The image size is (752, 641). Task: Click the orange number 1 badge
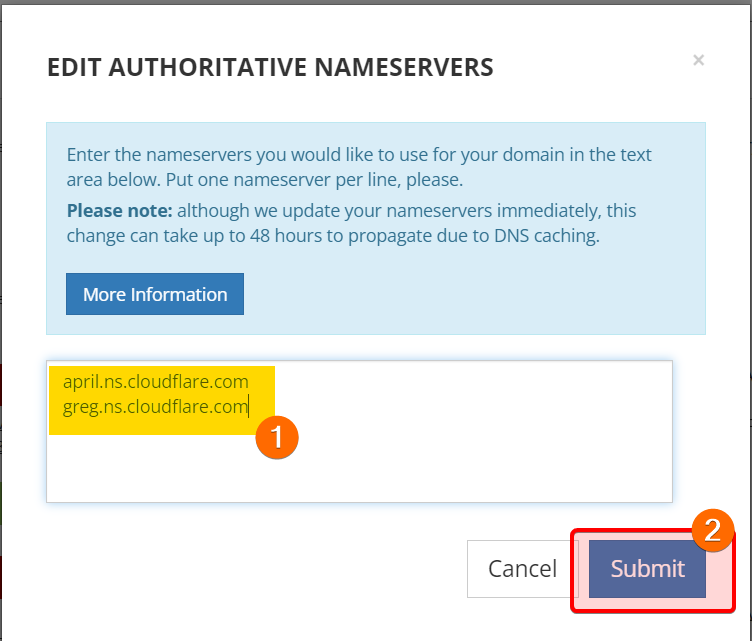point(277,438)
